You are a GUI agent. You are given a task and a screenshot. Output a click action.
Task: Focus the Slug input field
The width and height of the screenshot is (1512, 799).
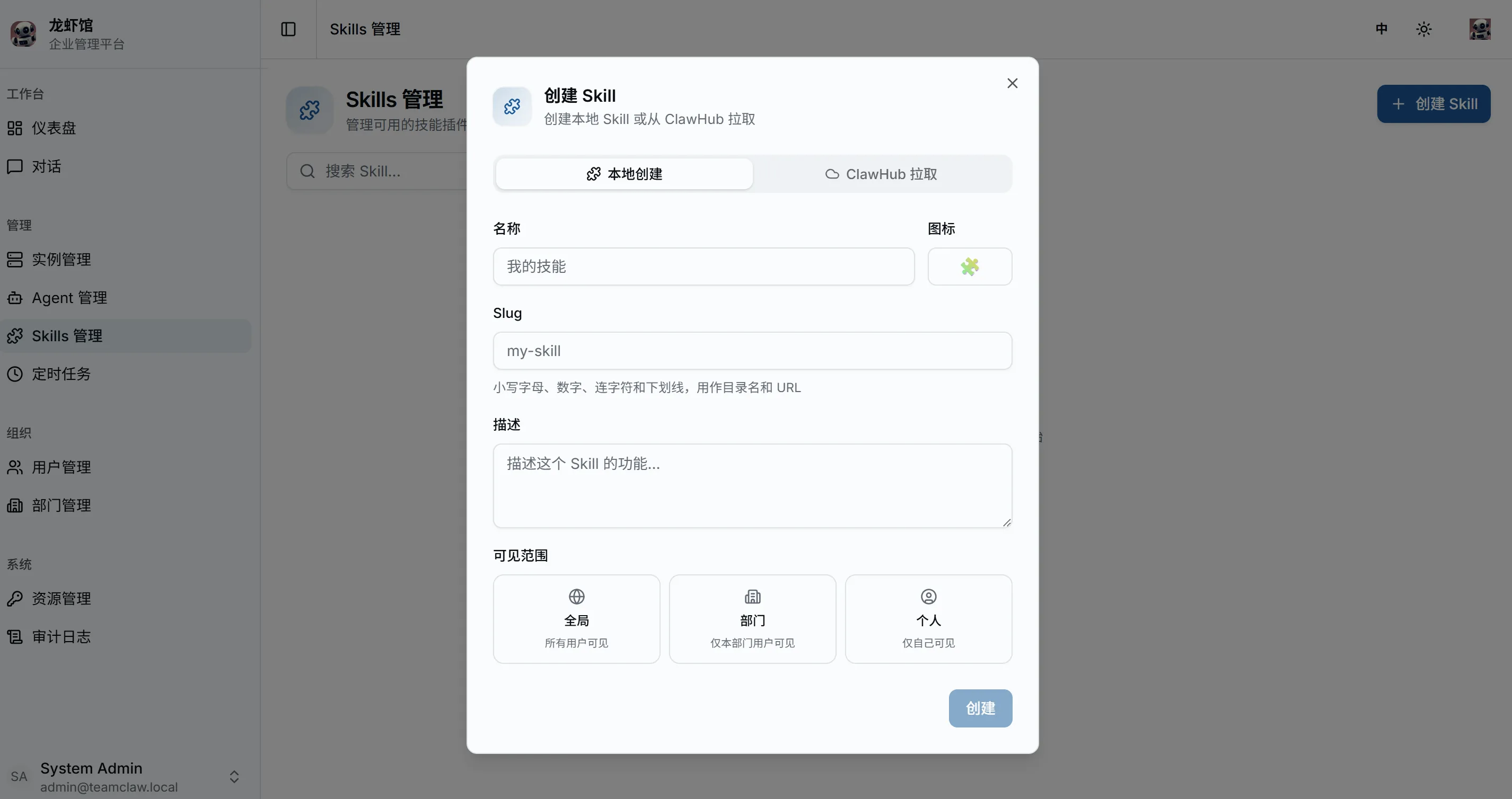752,351
